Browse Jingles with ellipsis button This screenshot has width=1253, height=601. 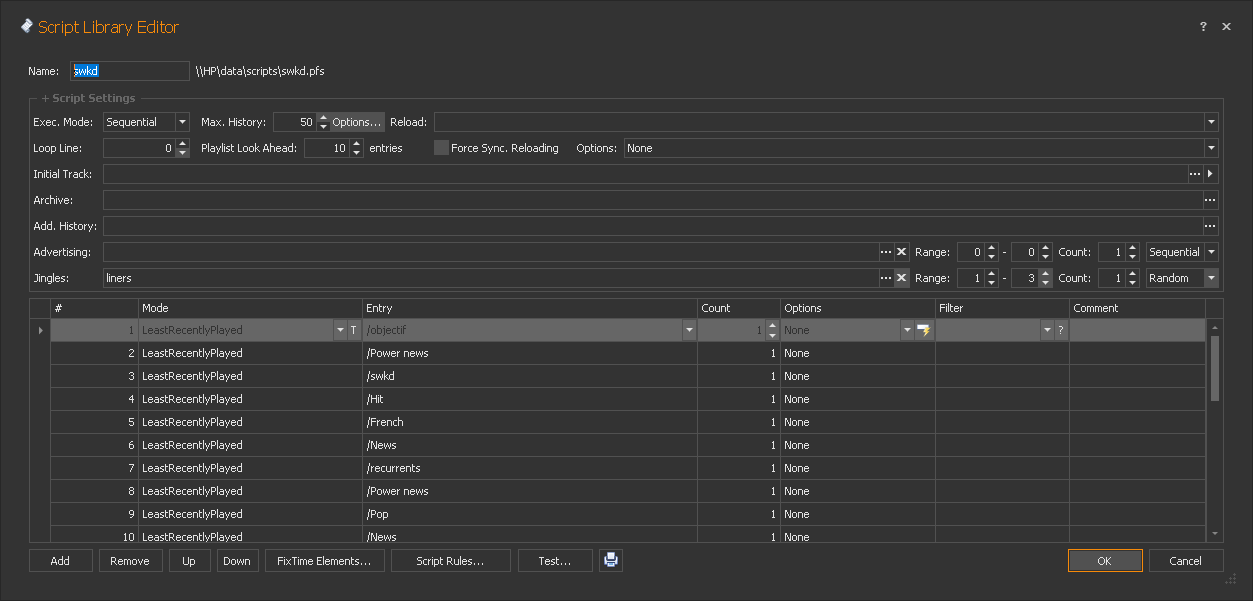click(x=885, y=278)
